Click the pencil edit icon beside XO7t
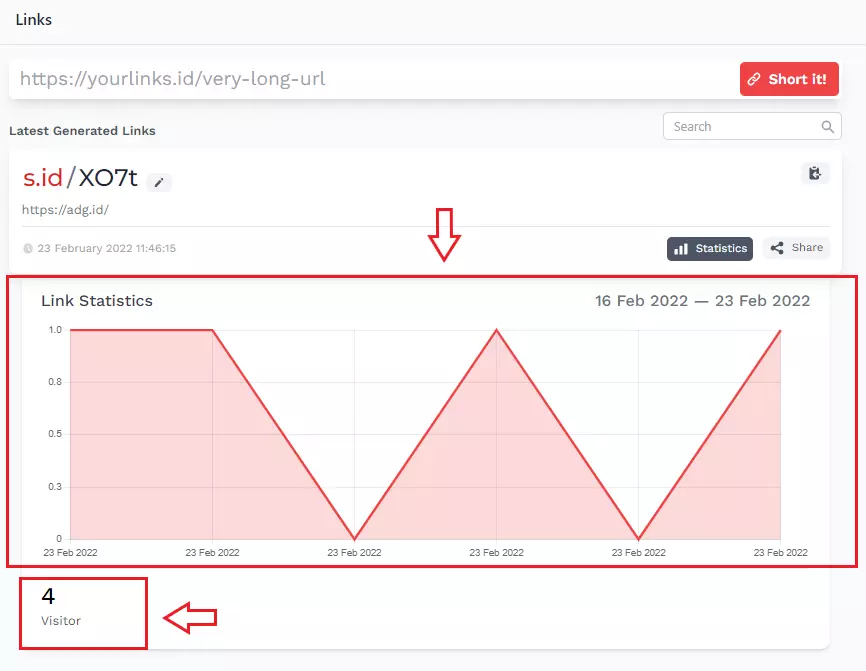The height and width of the screenshot is (671, 866). 159,182
